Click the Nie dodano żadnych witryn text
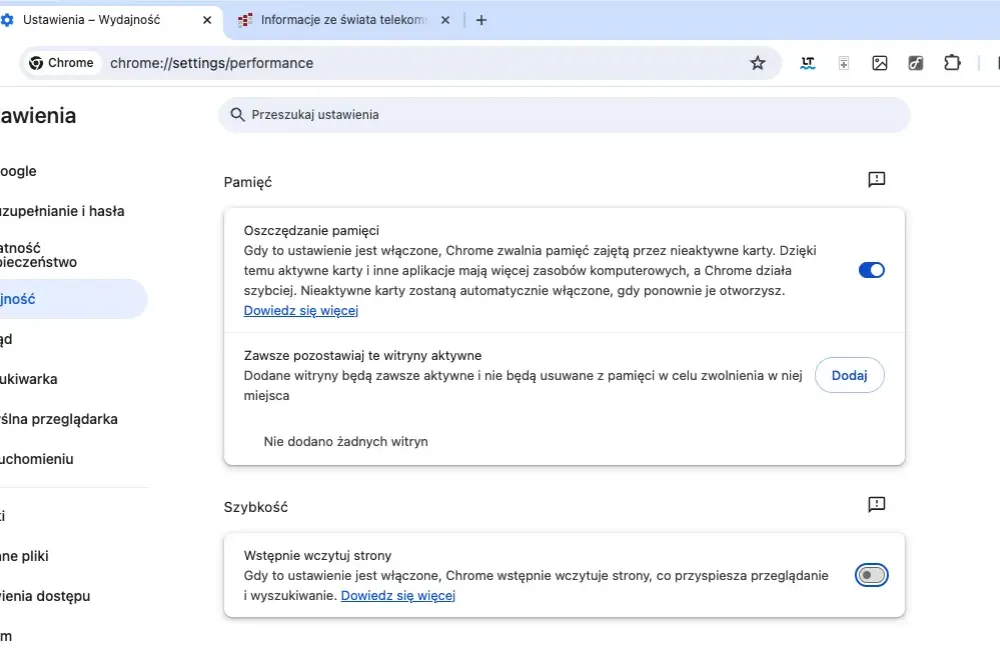 346,441
